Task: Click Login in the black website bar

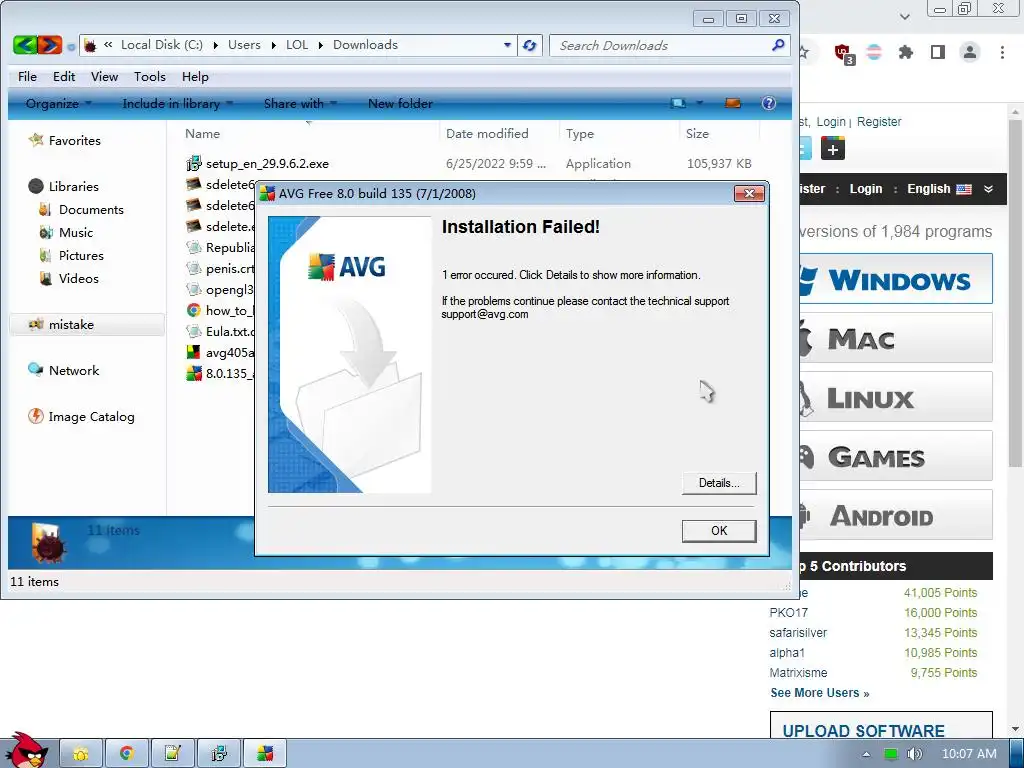Action: [866, 189]
